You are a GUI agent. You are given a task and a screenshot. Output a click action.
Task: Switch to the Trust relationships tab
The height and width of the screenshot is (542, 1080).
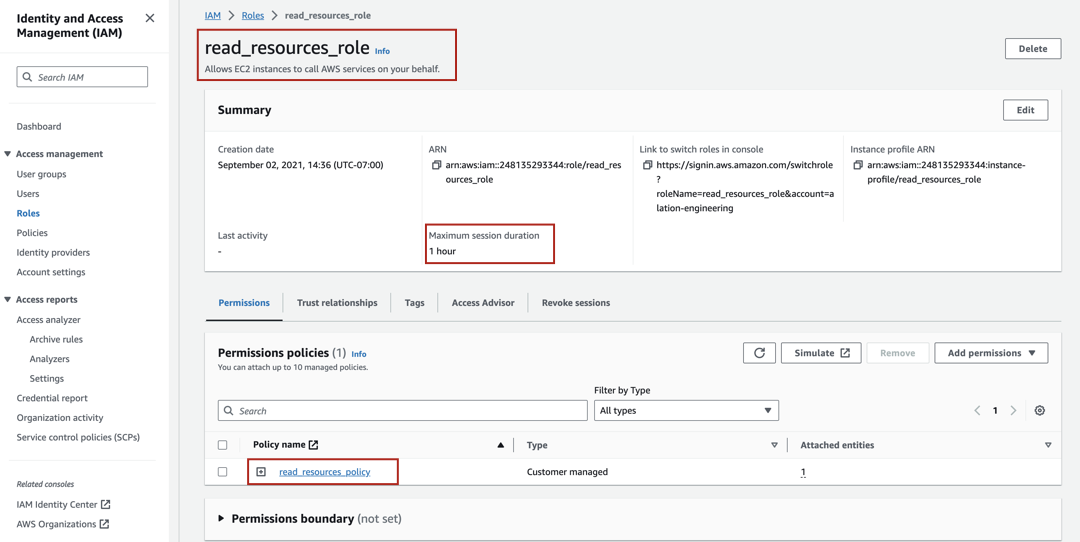tap(337, 302)
